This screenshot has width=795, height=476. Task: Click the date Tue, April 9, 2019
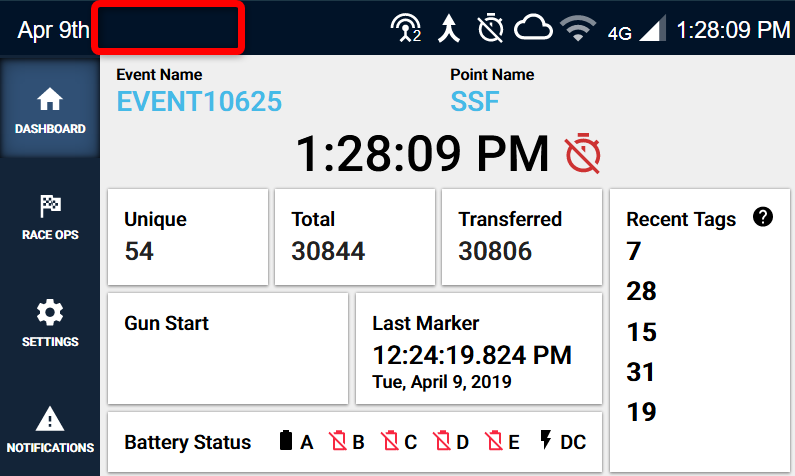(x=442, y=382)
